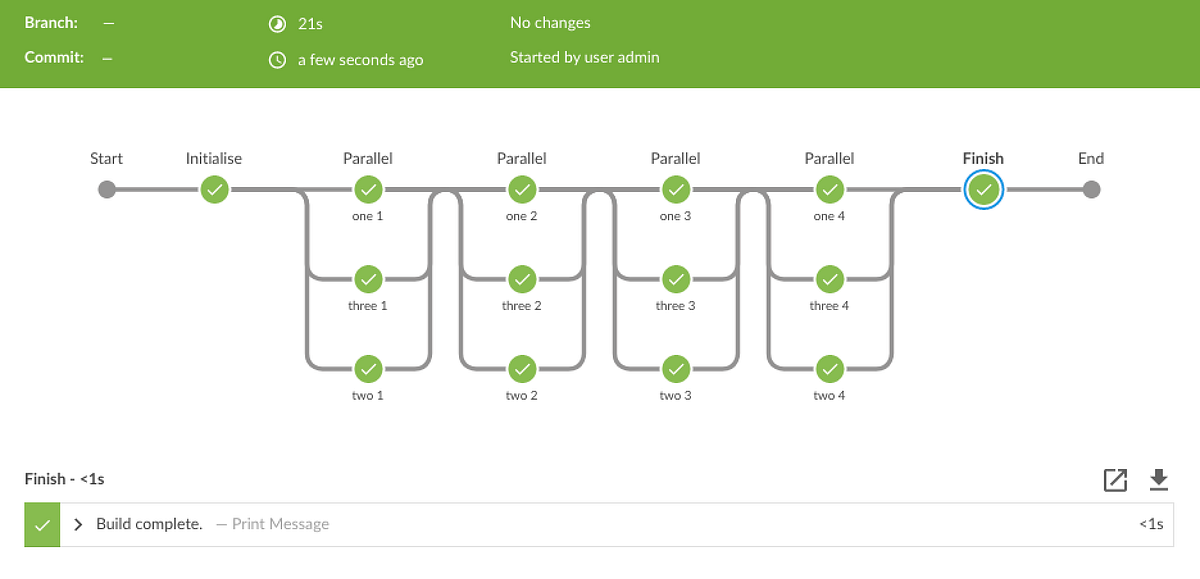Expand the Build complete Print Message step
This screenshot has height=579, width=1200.
pyautogui.click(x=76, y=523)
